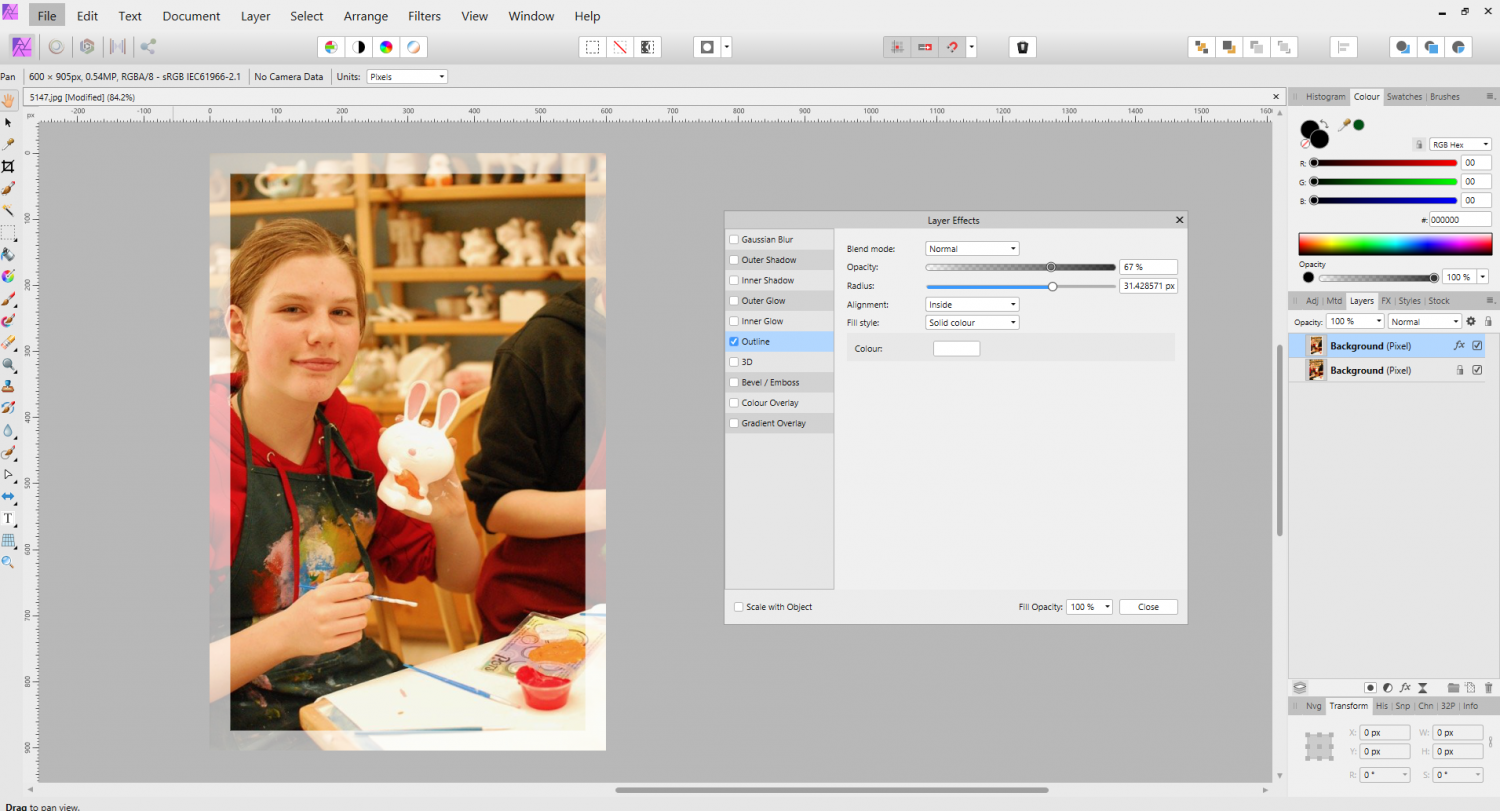Delete layer using the trash icon
Image resolution: width=1500 pixels, height=811 pixels.
[x=1488, y=688]
